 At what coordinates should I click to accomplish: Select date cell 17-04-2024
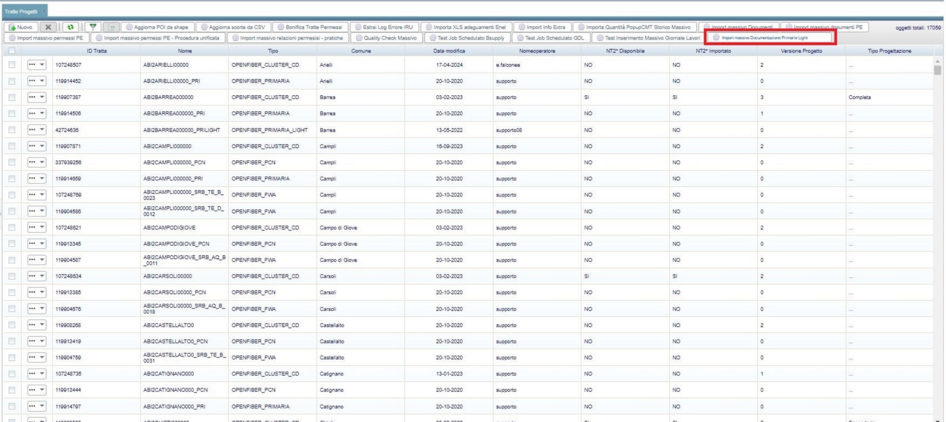449,64
